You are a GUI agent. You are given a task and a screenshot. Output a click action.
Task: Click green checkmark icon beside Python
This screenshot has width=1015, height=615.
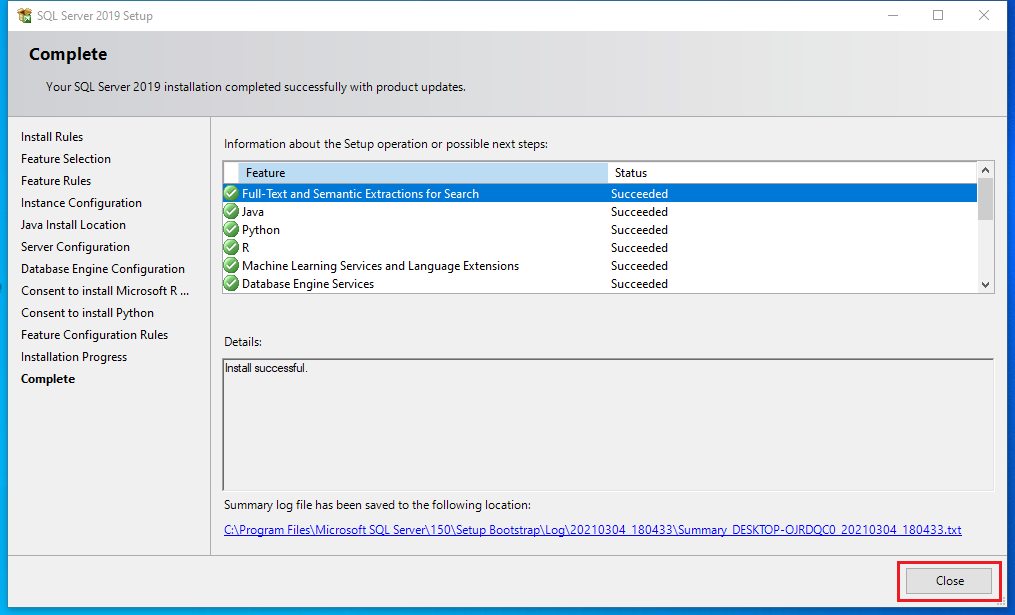pyautogui.click(x=231, y=230)
